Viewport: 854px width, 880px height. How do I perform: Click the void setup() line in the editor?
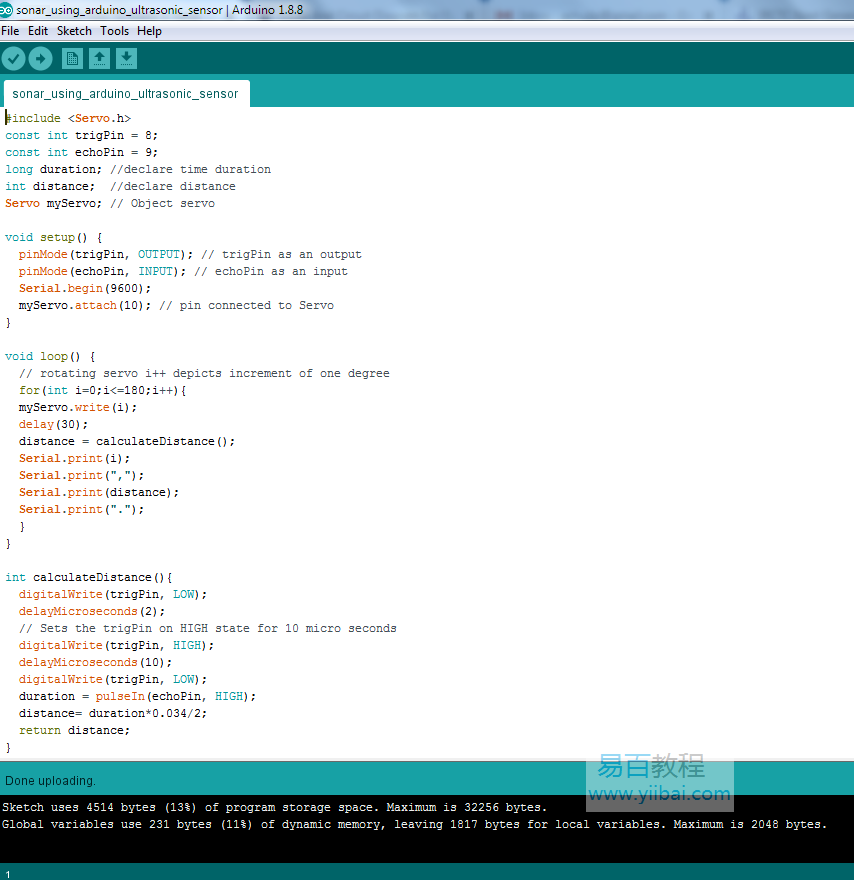[54, 237]
